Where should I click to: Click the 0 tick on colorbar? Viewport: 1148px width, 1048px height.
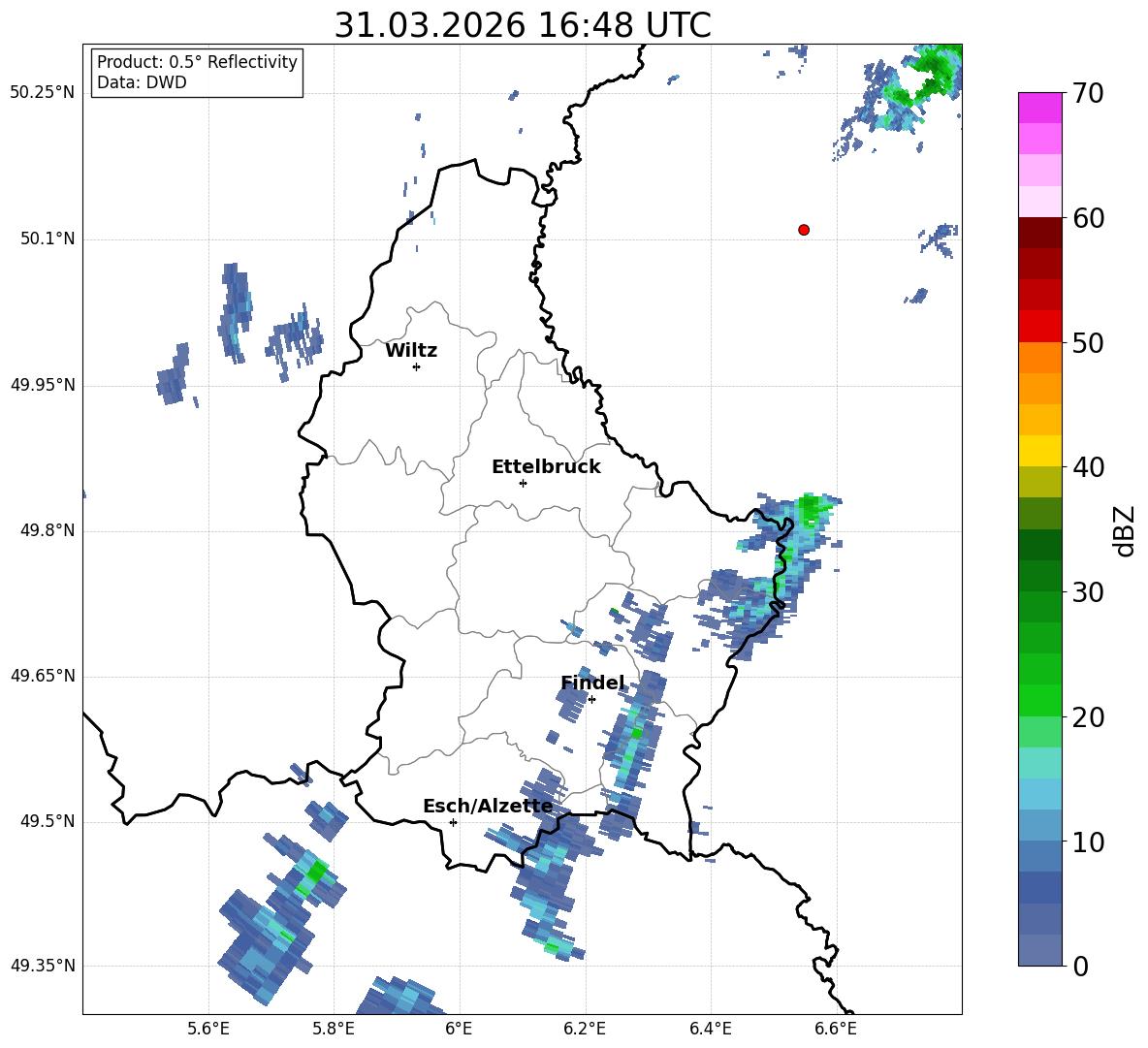point(1080,967)
